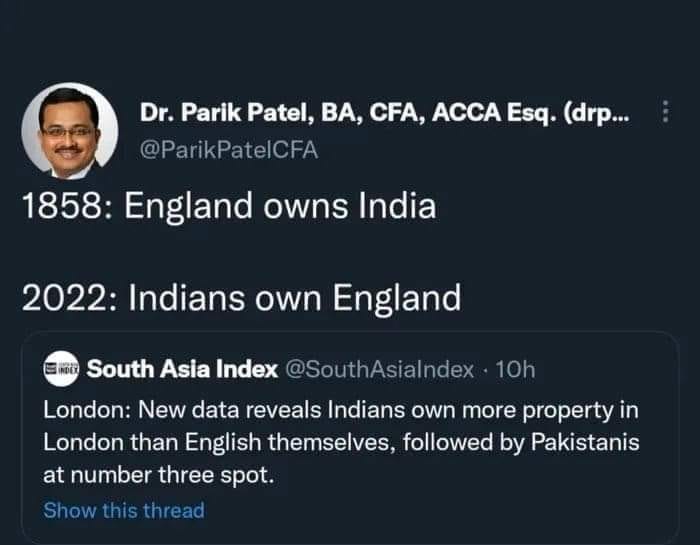Click the quoted line 'at number three spot.'
The width and height of the screenshot is (700, 545).
pyautogui.click(x=158, y=476)
